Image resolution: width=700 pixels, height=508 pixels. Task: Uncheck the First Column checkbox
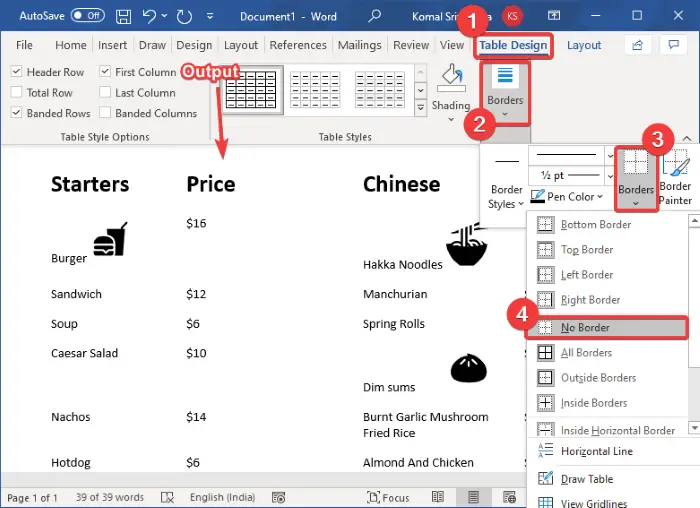point(105,71)
